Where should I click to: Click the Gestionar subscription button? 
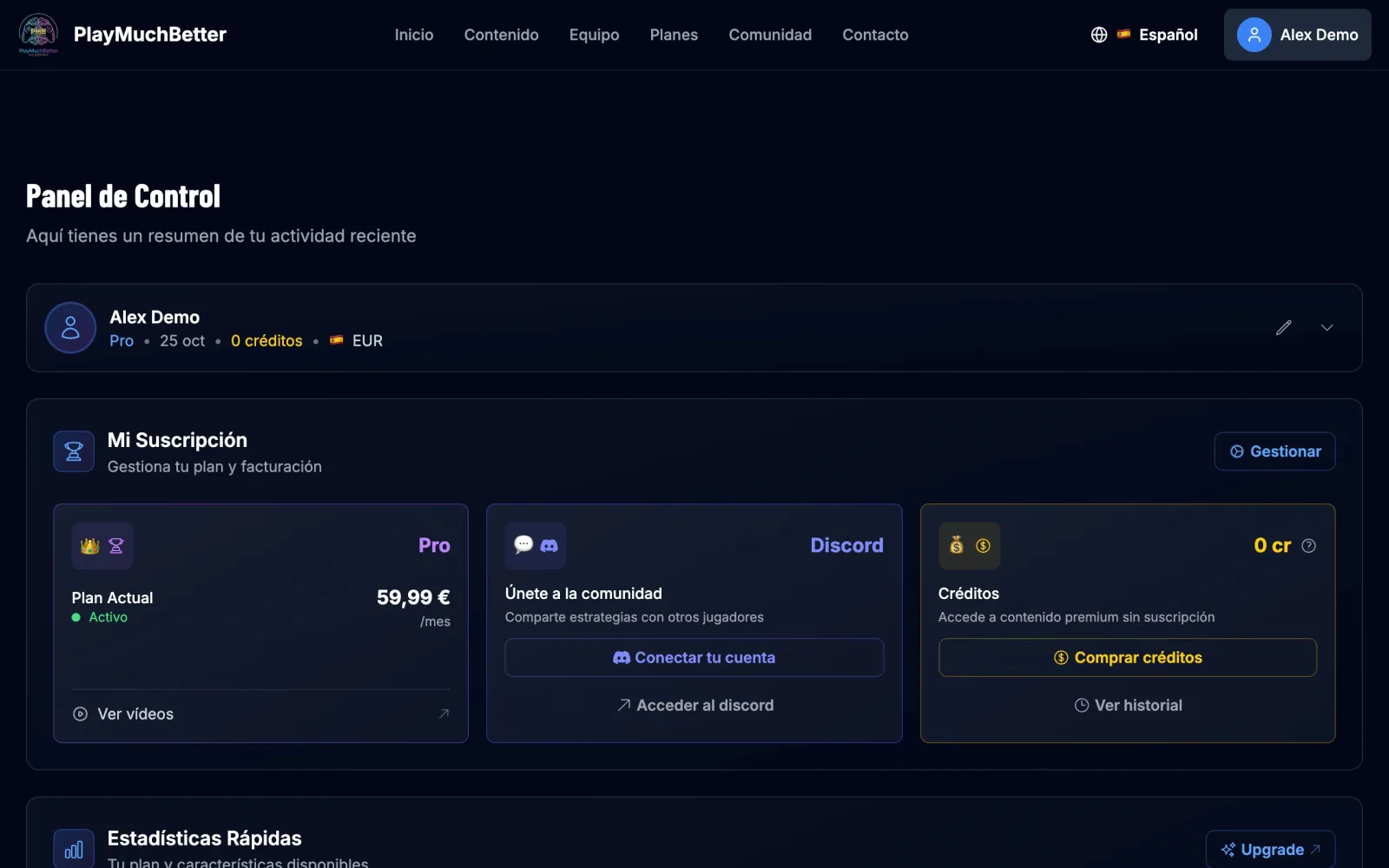1274,451
